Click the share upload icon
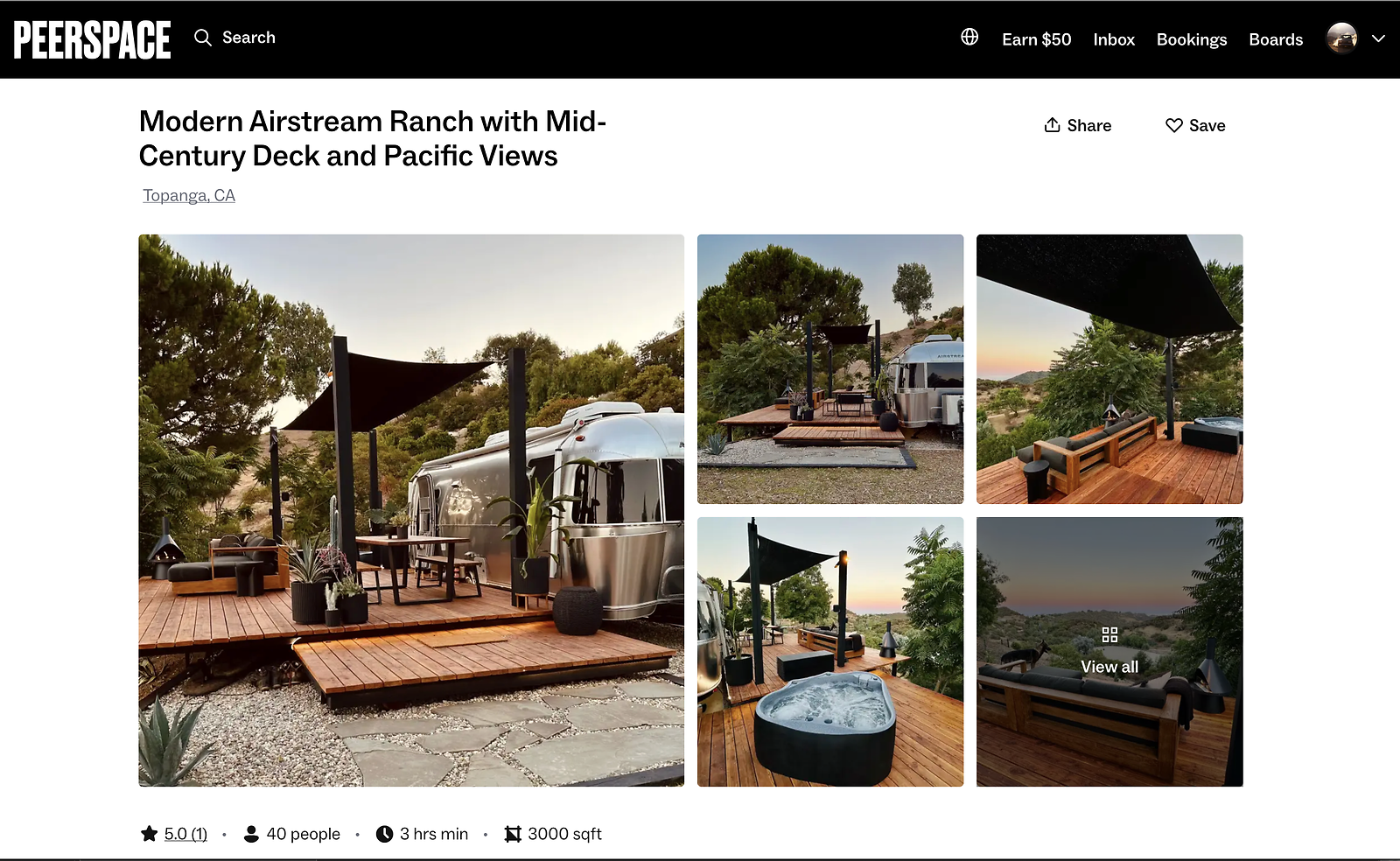 1052,125
